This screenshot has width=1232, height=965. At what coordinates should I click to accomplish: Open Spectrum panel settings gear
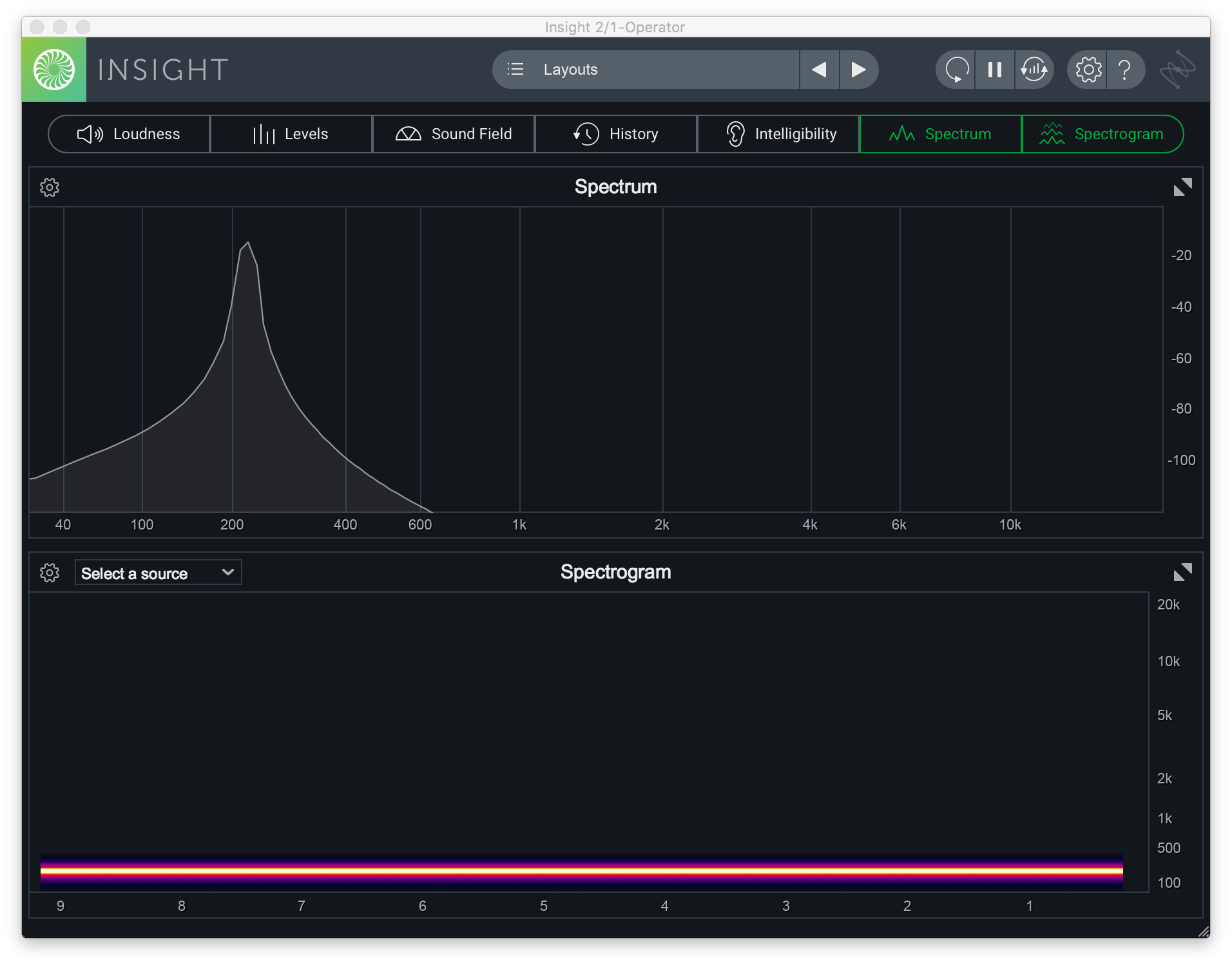coord(50,187)
